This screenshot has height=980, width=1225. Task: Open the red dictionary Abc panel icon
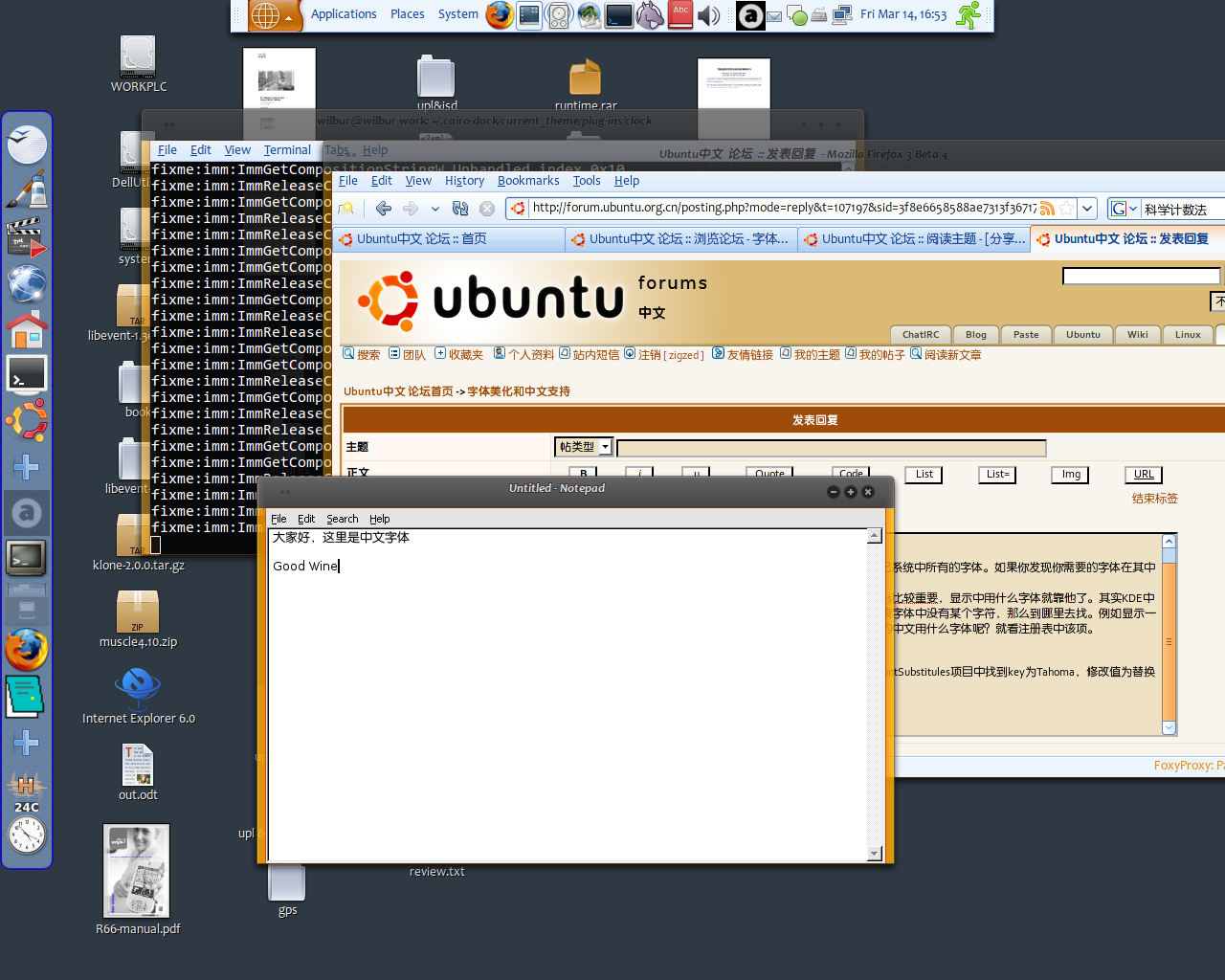[680, 14]
